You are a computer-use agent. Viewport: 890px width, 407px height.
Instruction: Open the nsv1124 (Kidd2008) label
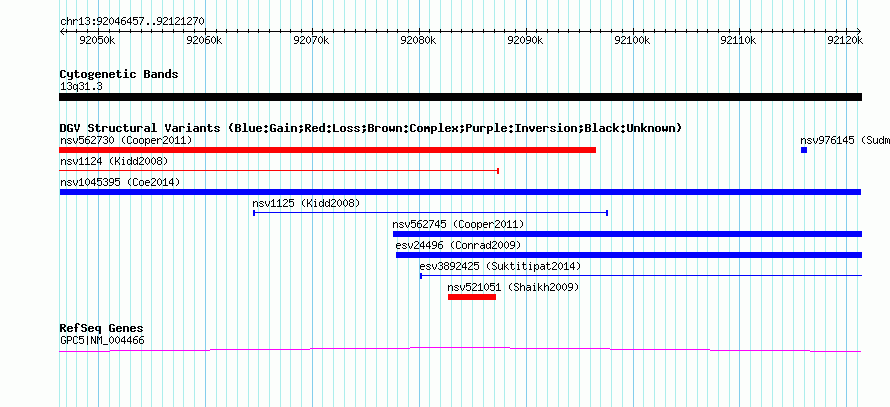point(114,161)
